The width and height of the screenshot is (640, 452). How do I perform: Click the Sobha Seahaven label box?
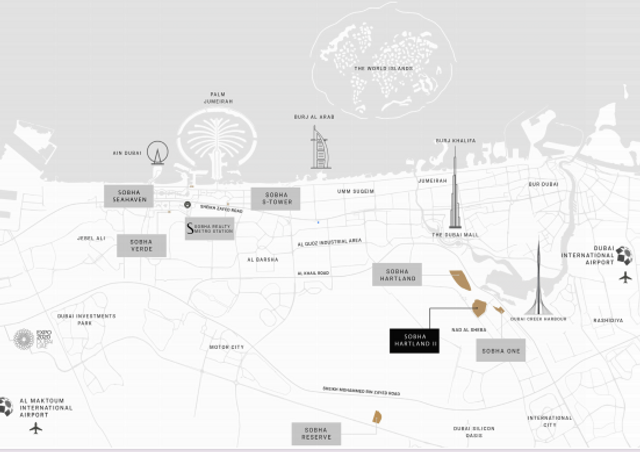pyautogui.click(x=129, y=196)
